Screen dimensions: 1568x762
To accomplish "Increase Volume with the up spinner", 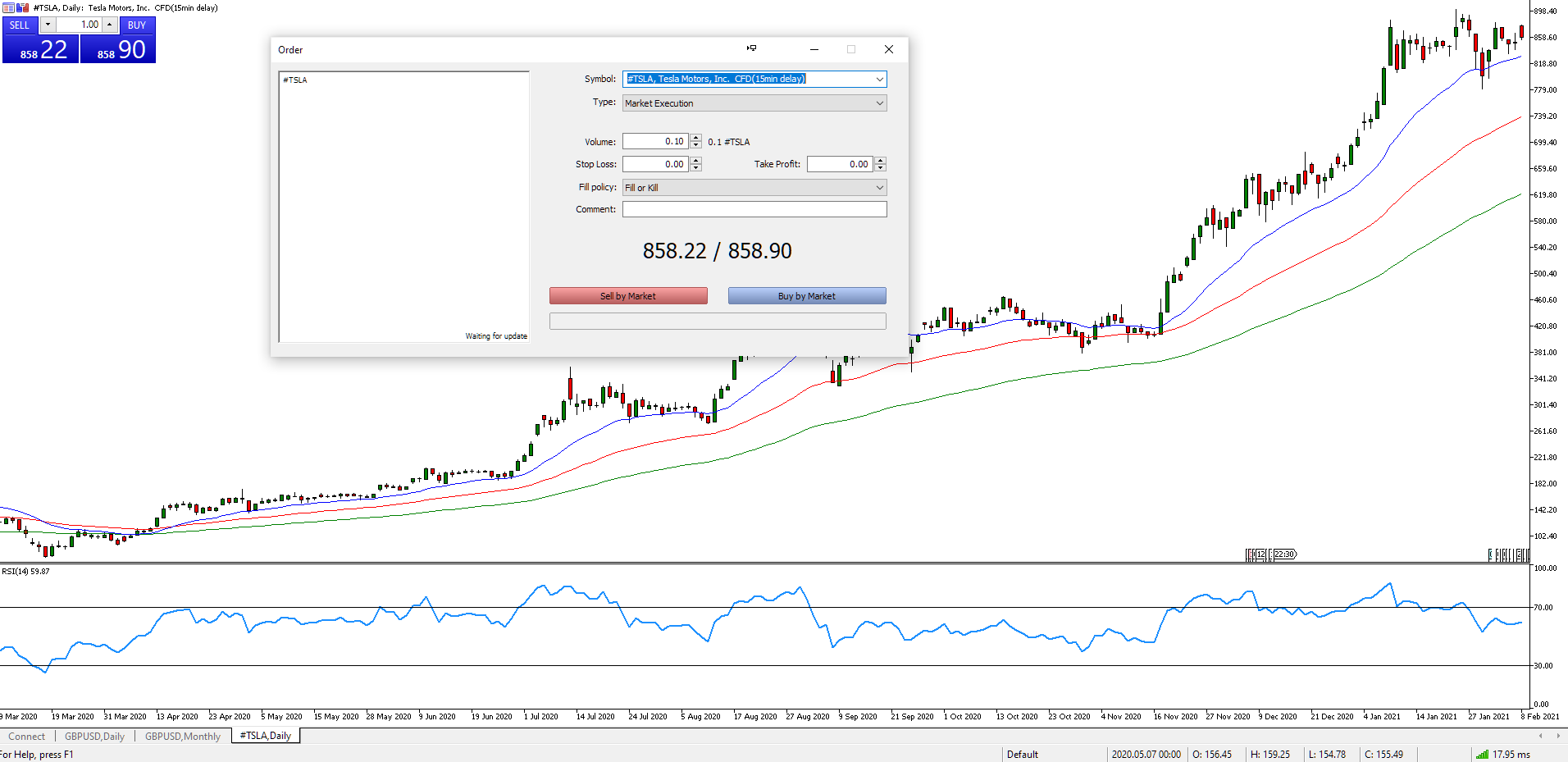I will pos(695,138).
